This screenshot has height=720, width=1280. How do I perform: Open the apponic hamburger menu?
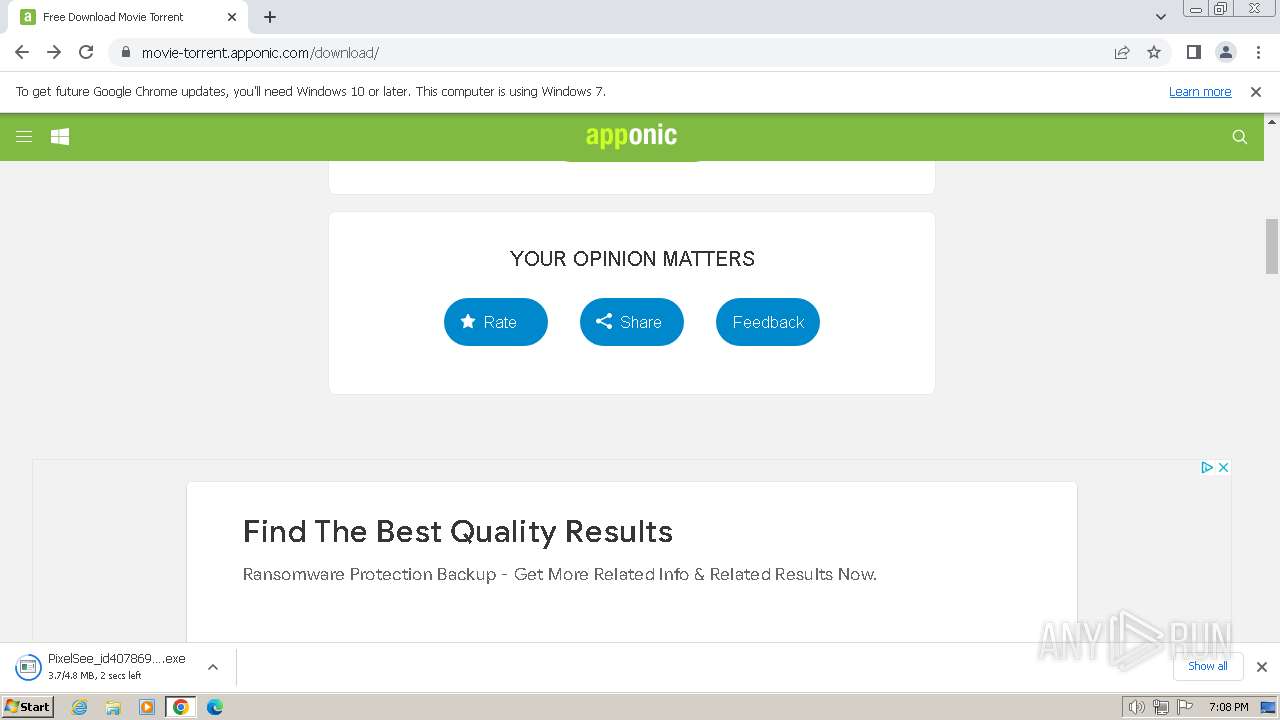pos(24,137)
